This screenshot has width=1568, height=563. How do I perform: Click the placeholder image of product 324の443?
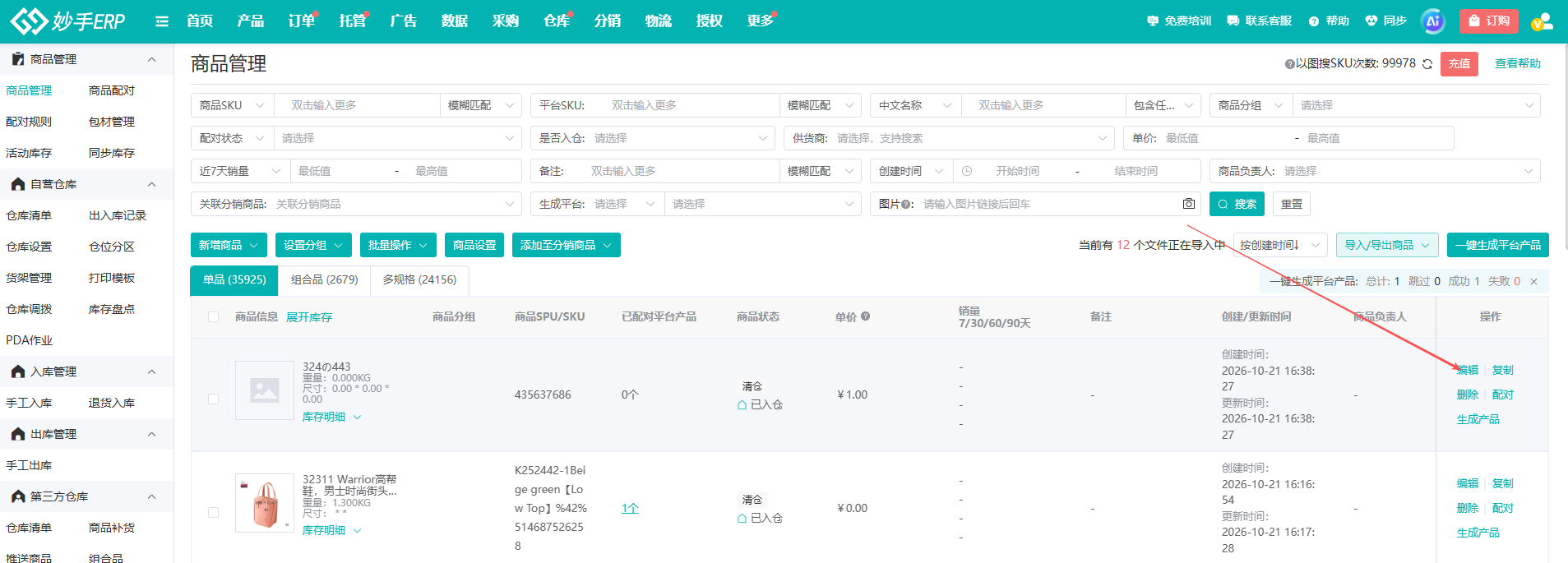[265, 390]
